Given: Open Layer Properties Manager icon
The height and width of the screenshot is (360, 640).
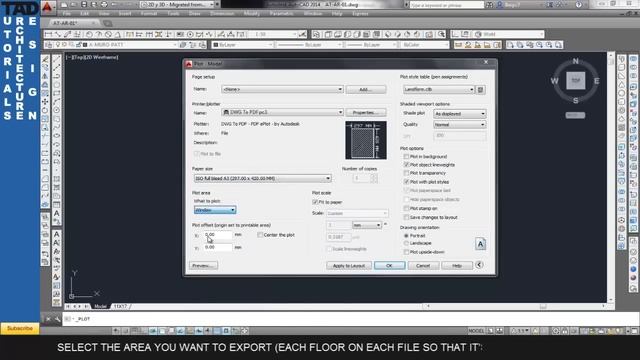Looking at the screenshot, I should [x=49, y=44].
